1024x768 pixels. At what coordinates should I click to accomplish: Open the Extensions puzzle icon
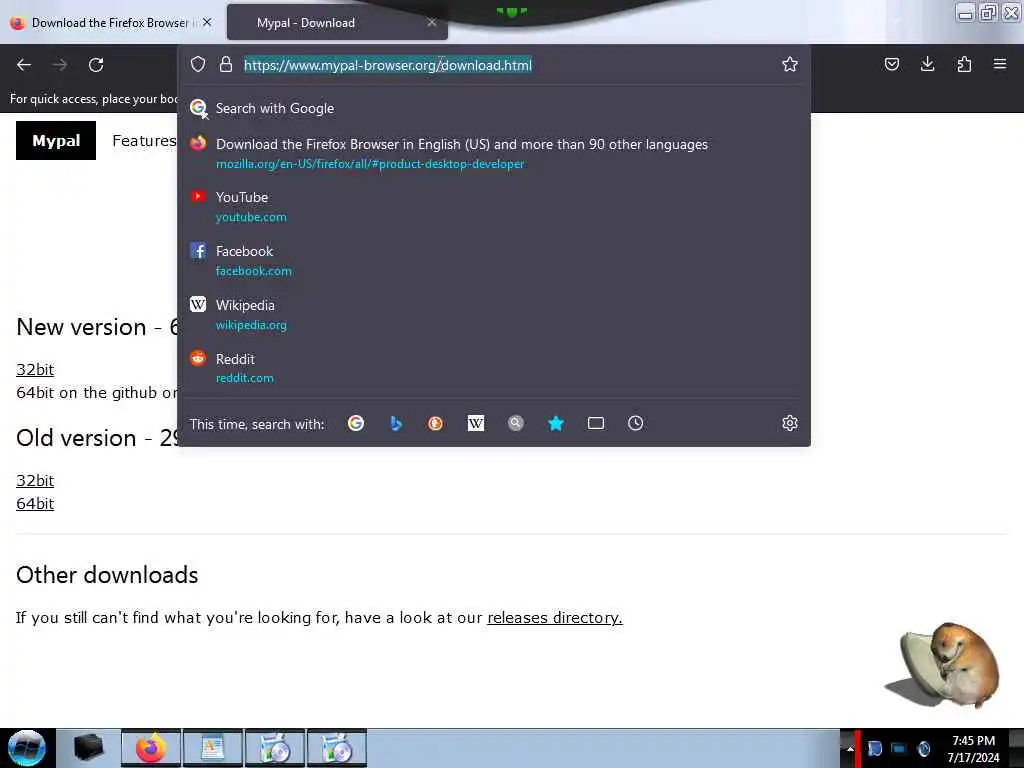[x=964, y=64]
